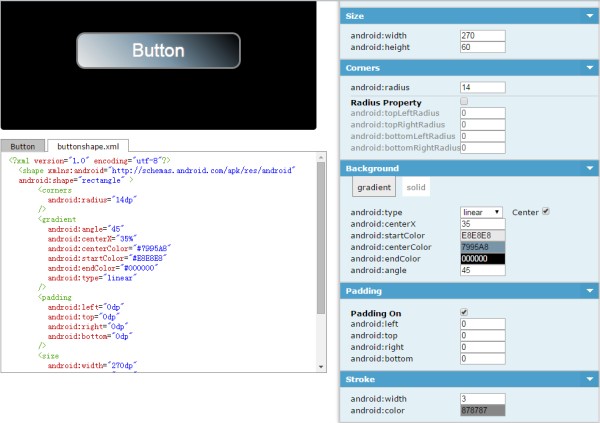Click the android:endColor="#000000" code line
Viewport: 600px width, 423px height.
point(103,268)
